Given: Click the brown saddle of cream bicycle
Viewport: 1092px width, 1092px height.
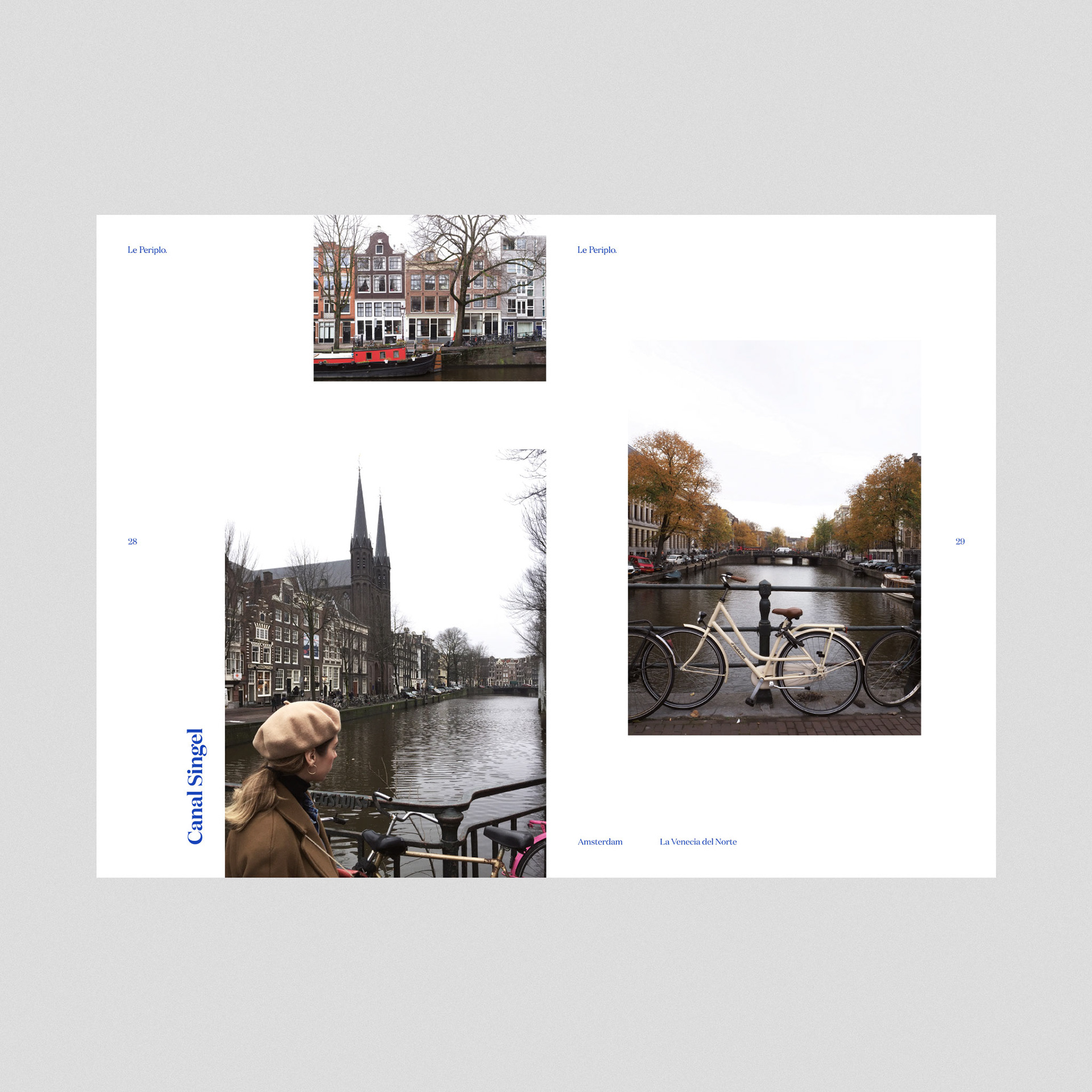Looking at the screenshot, I should coord(788,613).
